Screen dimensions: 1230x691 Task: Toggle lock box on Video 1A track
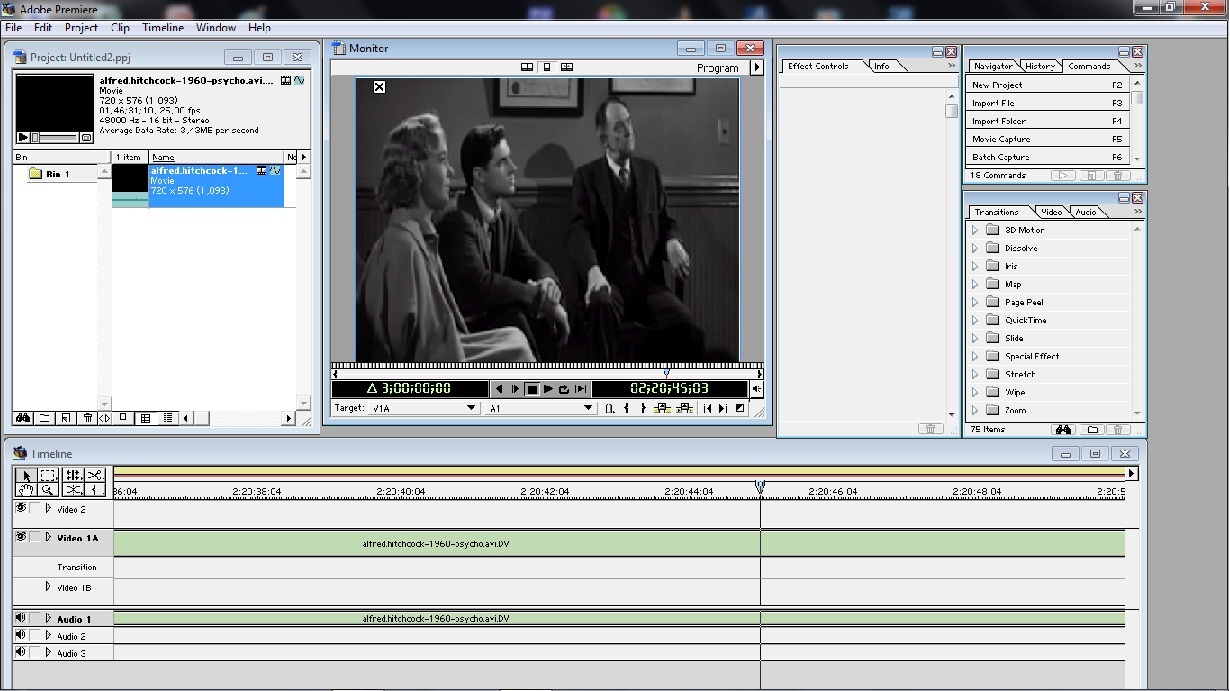35,537
